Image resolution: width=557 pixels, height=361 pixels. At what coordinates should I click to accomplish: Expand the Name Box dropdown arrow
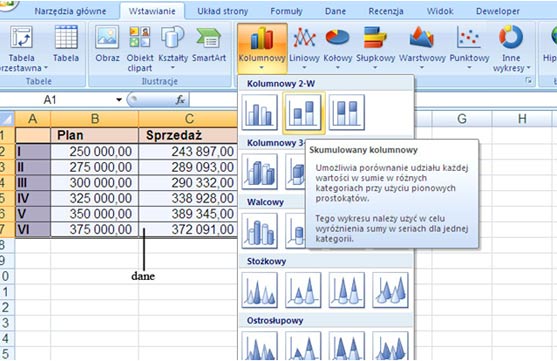[119, 100]
